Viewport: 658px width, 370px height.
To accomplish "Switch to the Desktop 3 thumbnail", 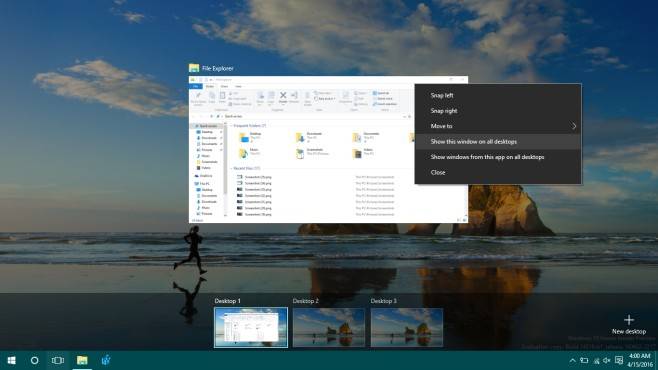I will (x=407, y=327).
